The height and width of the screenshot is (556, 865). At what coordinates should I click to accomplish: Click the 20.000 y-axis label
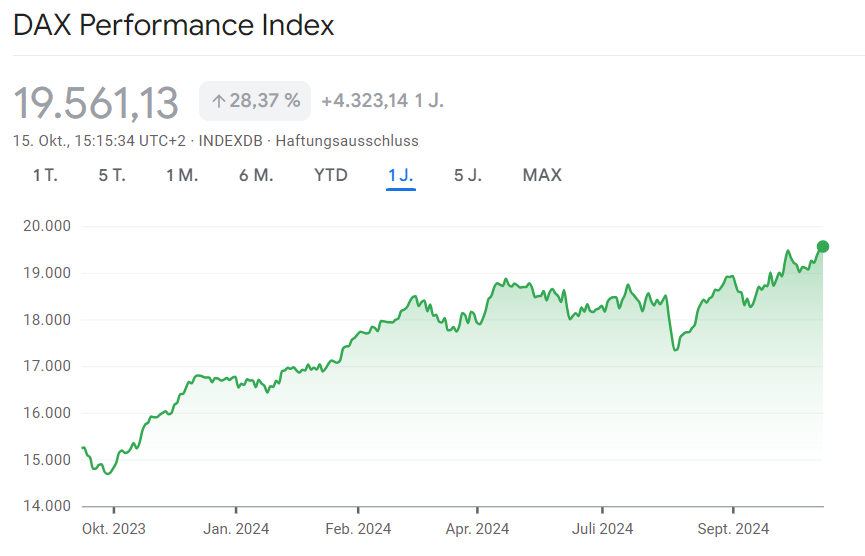(47, 226)
